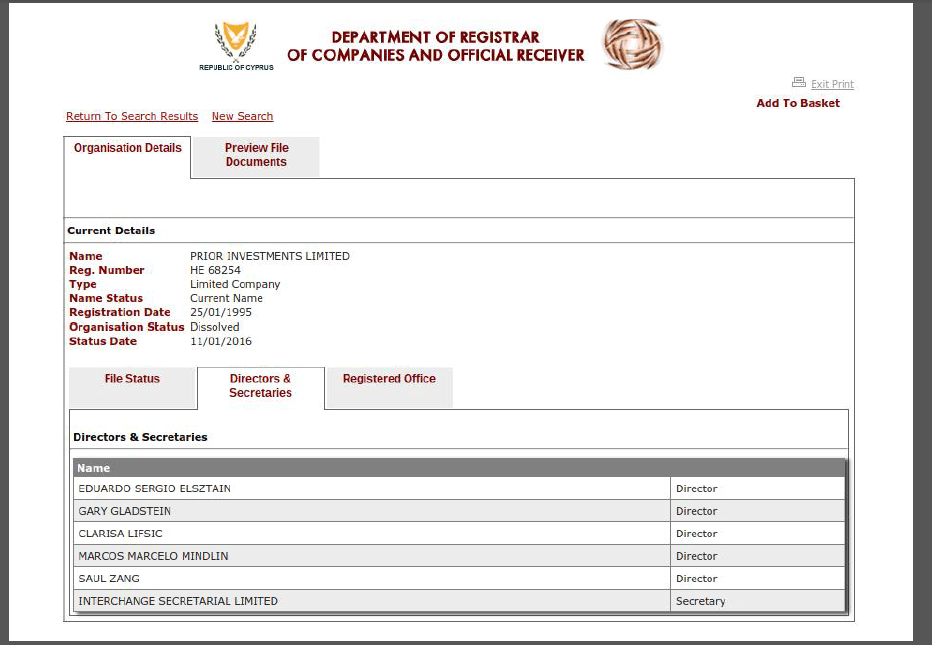Show the Registered Office tab
Screen dimensions: 932x645
(389, 379)
